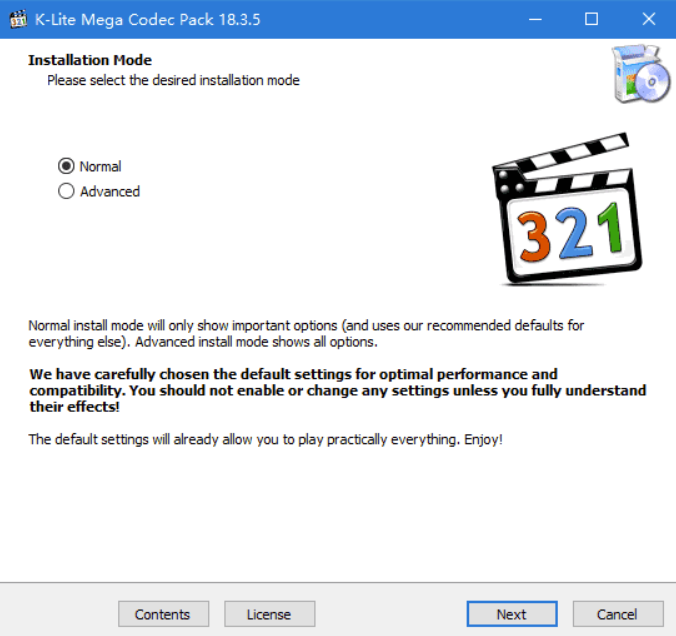Click the "Normal" option label text
The image size is (676, 636).
point(100,166)
